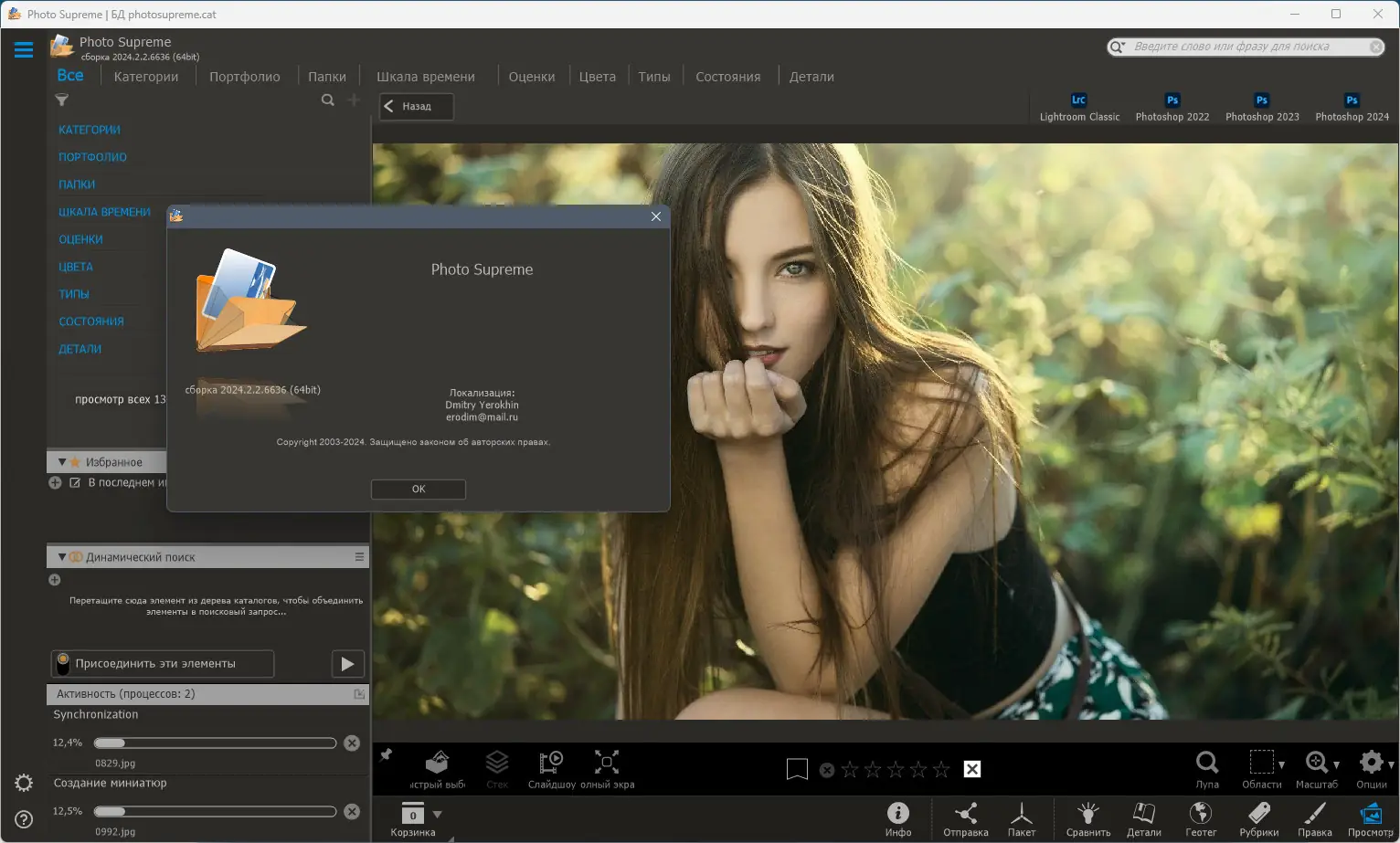Screen dimensions: 1400x843
Task: Toggle the Присоединить эти элементы switch
Action: pyautogui.click(x=63, y=664)
